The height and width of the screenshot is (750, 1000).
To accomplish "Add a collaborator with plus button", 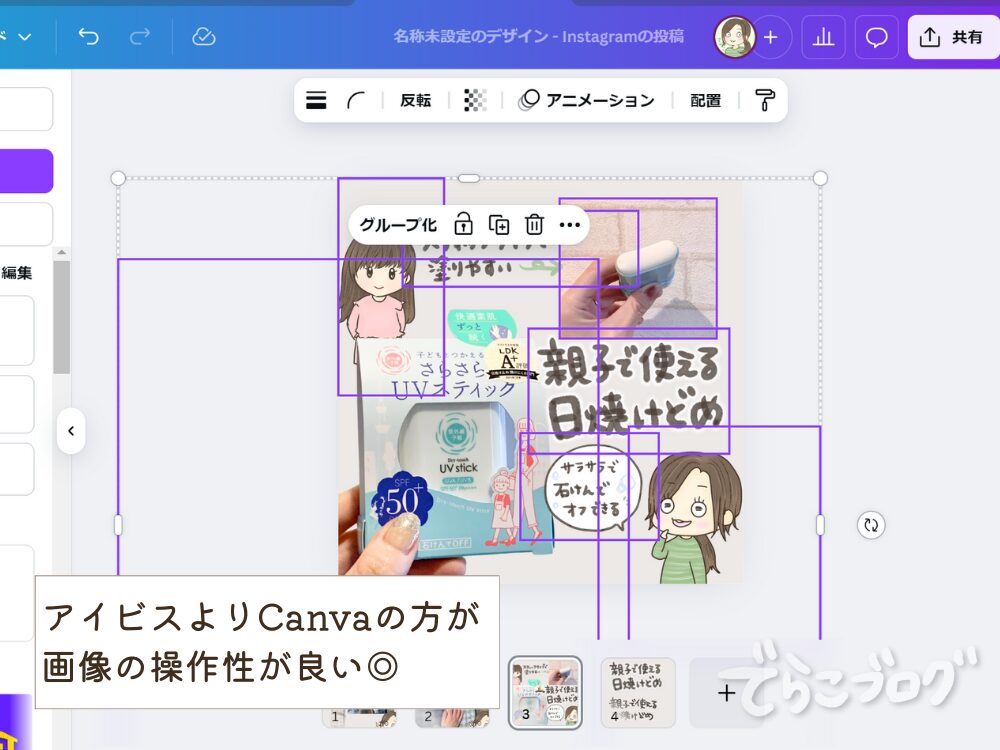I will [771, 37].
